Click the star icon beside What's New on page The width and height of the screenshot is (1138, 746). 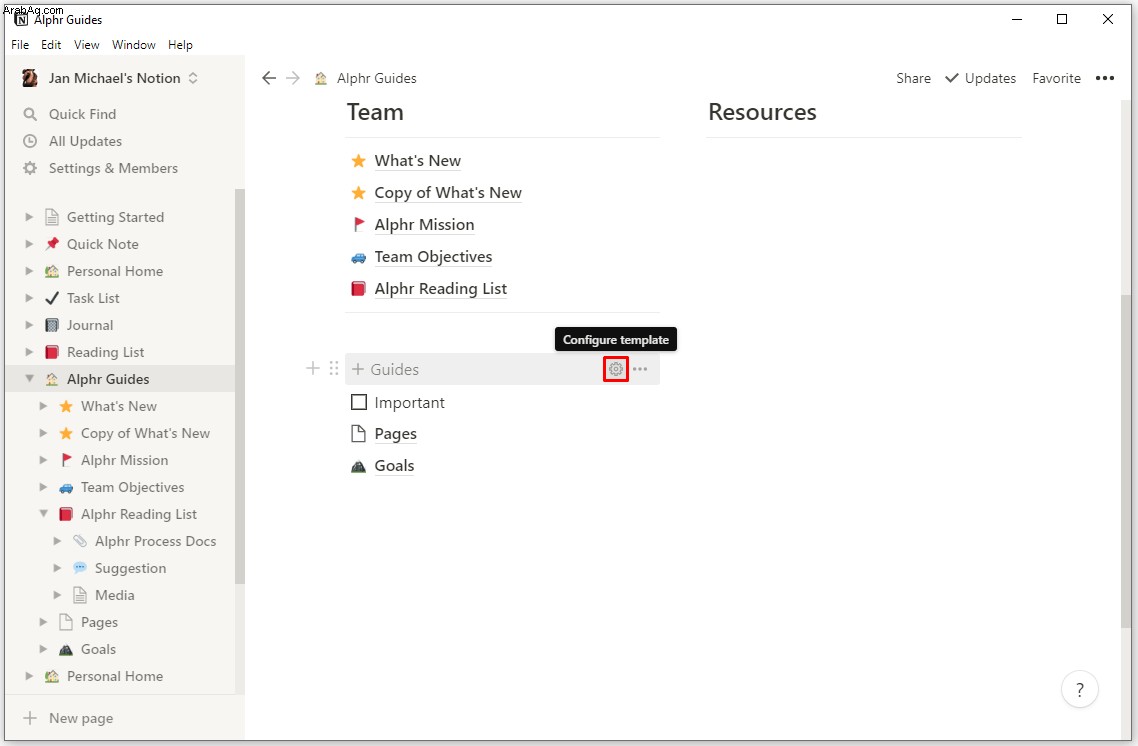pyautogui.click(x=359, y=160)
